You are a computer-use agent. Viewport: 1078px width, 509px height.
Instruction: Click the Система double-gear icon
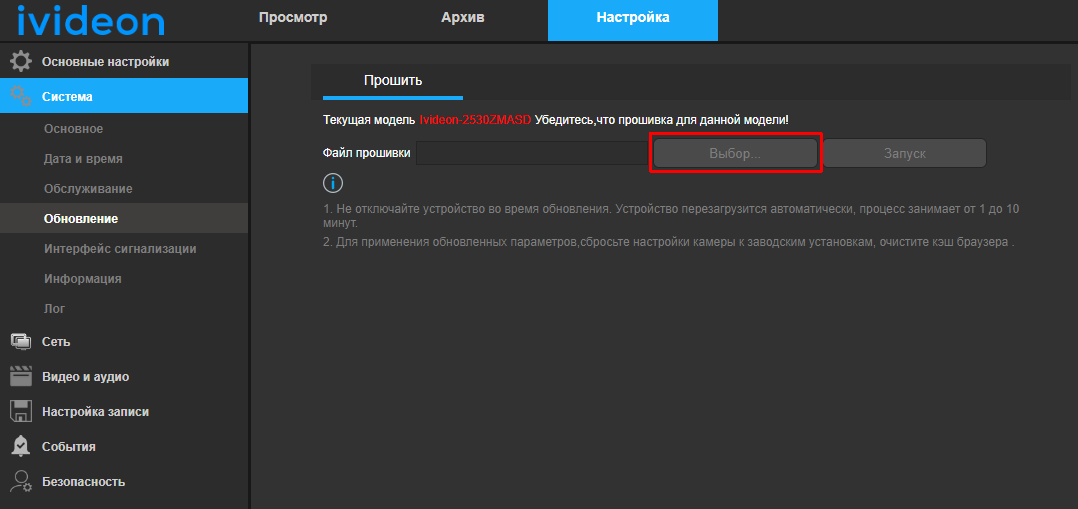(x=21, y=96)
